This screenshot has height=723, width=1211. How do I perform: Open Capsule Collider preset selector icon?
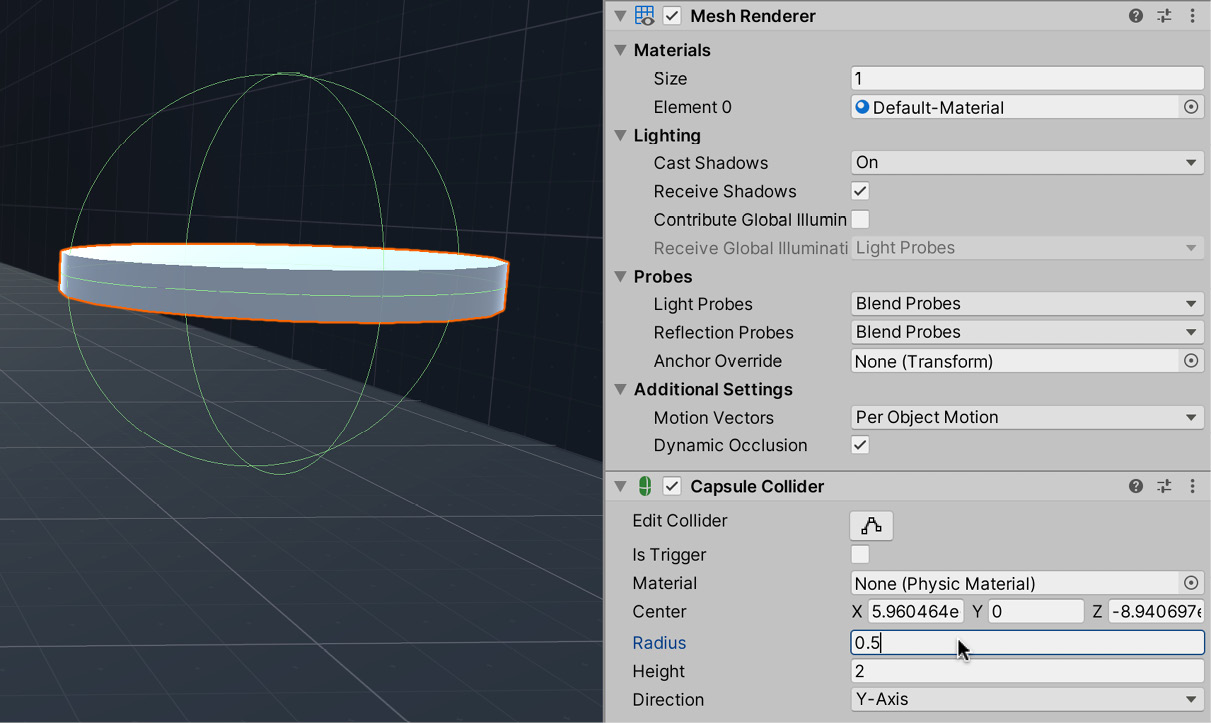[1164, 486]
